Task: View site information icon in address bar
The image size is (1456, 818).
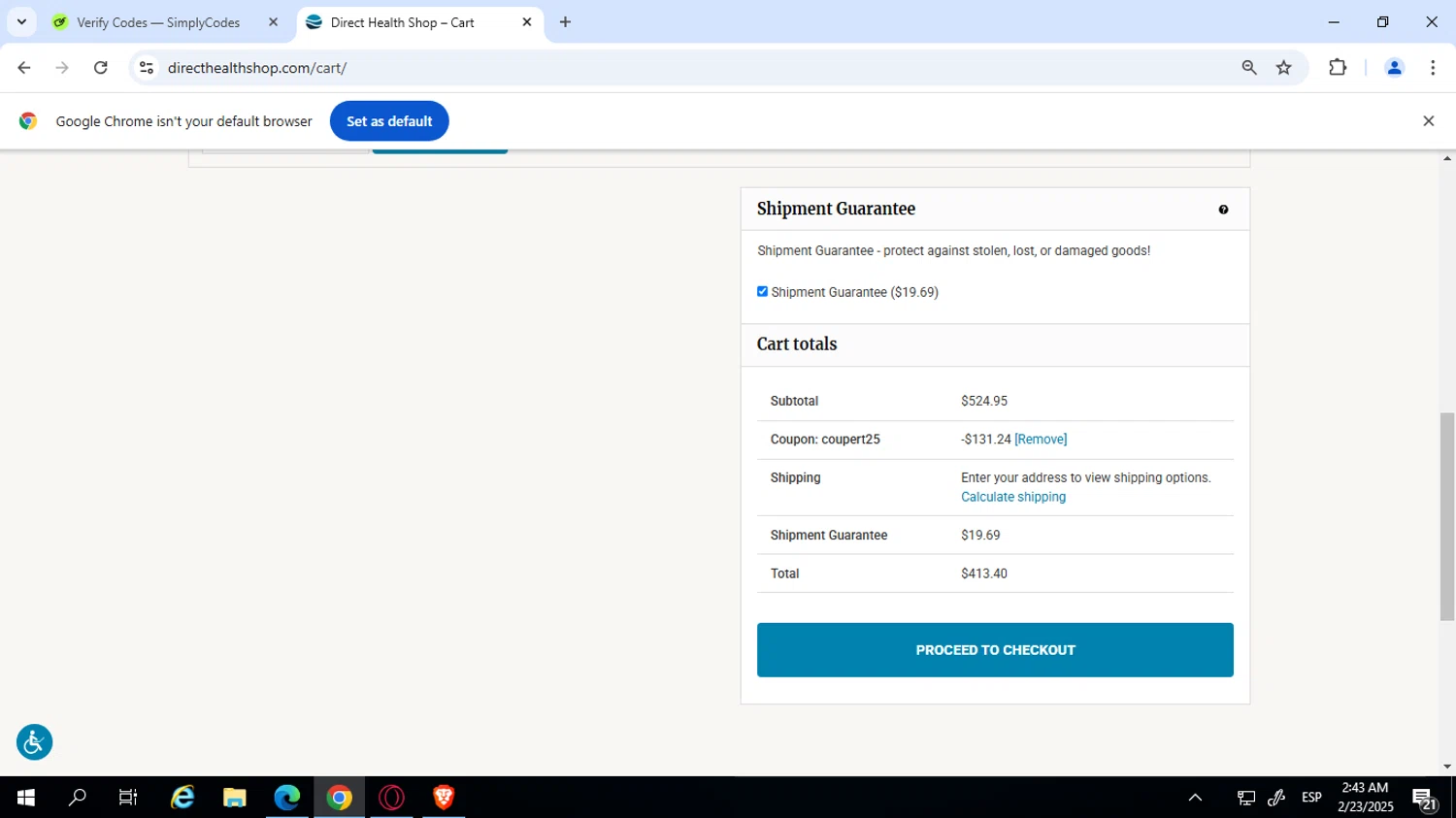Action: [x=147, y=68]
